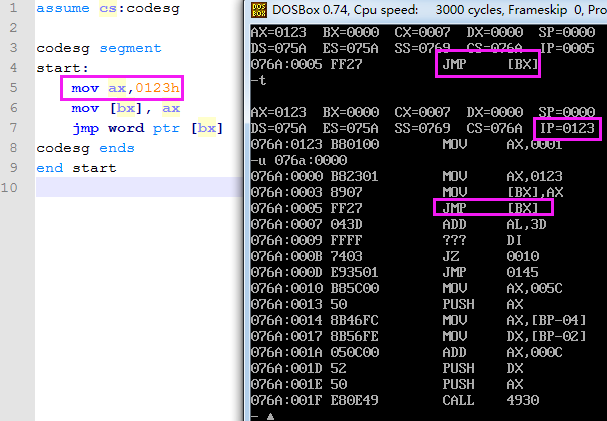Click 'jmp word ptr [bx]' line
The width and height of the screenshot is (607, 421).
point(147,128)
